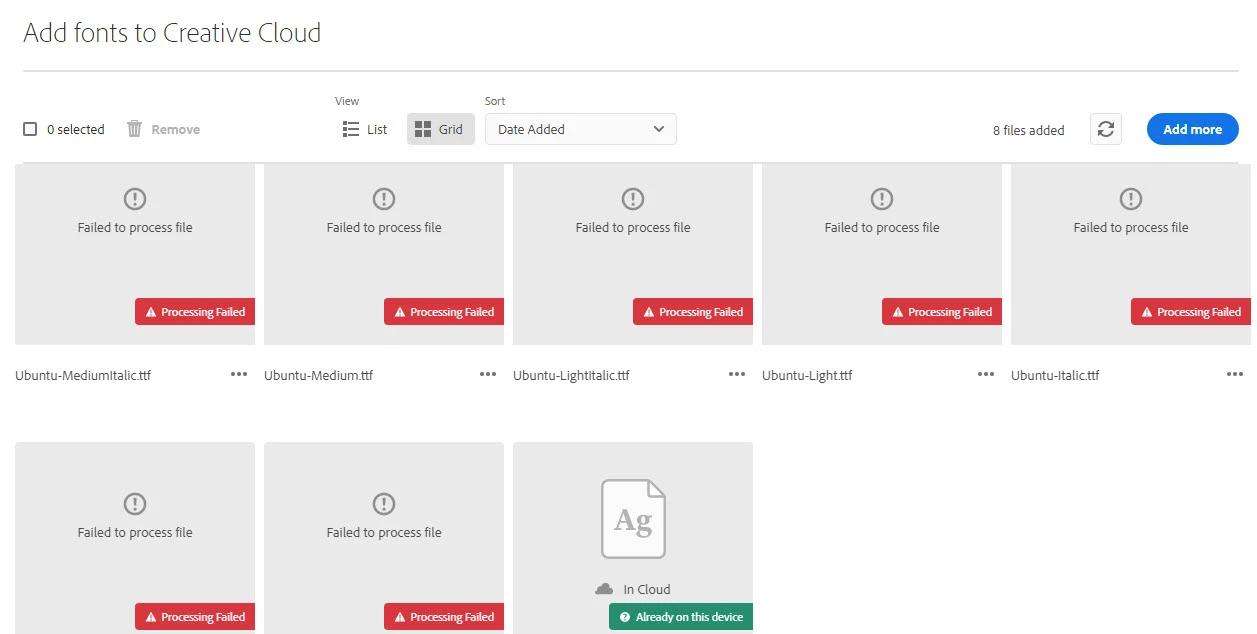This screenshot has width=1257, height=634.
Task: Select the Ubuntu-Italic.ttf file tile
Action: [x=1131, y=254]
